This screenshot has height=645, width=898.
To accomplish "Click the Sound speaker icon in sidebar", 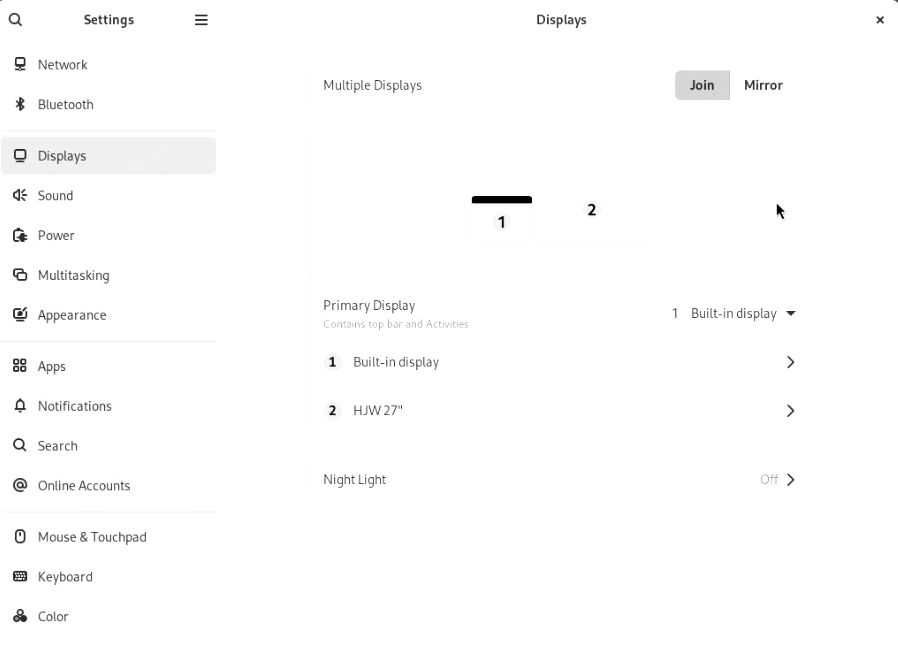I will coord(20,195).
